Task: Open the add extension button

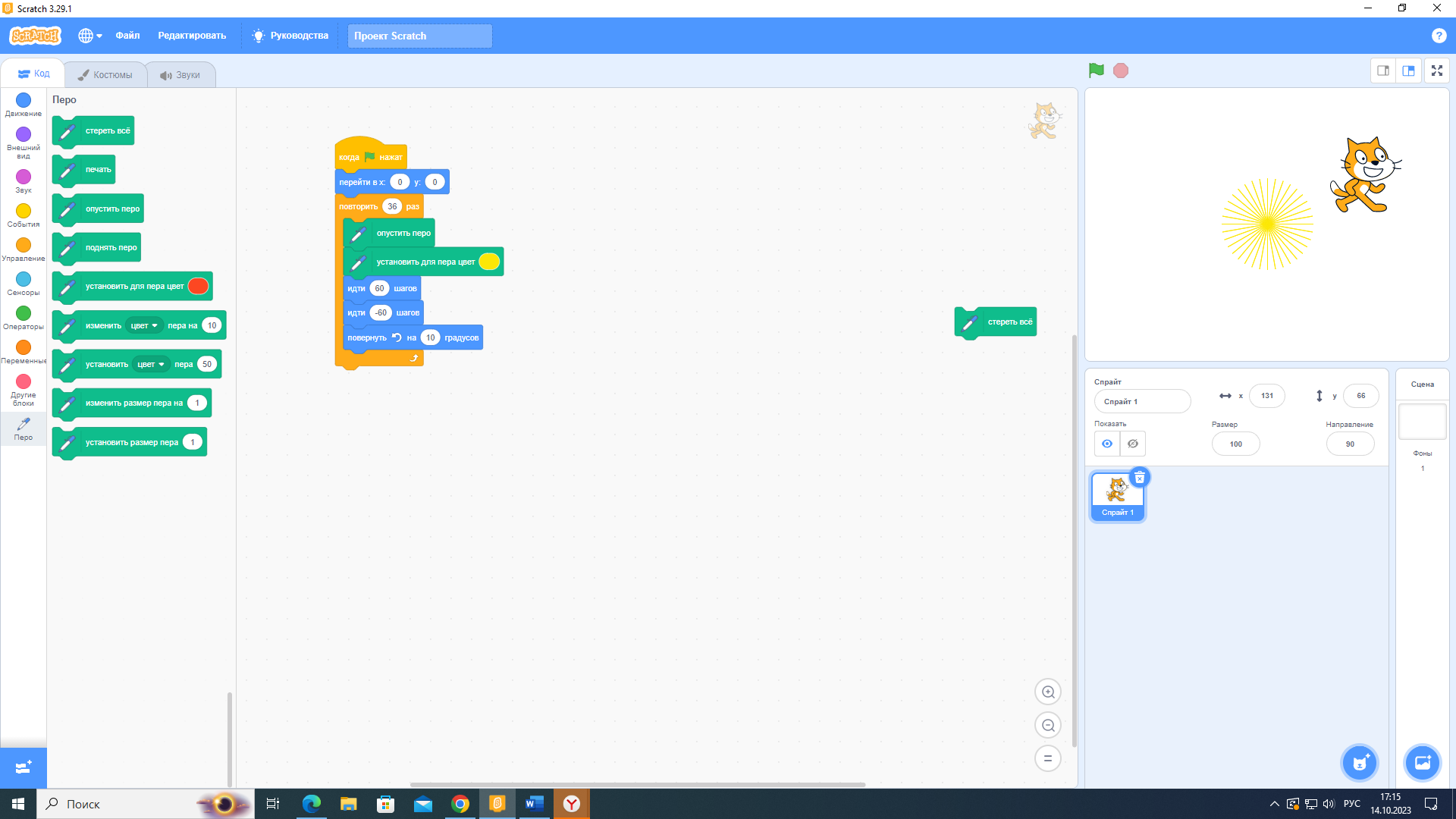Action: point(23,767)
